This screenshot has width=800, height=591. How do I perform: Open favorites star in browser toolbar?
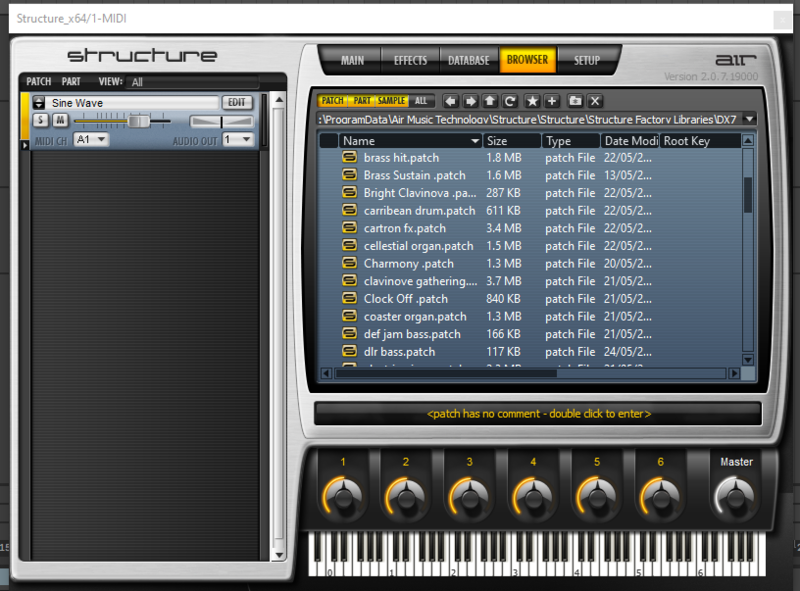532,101
